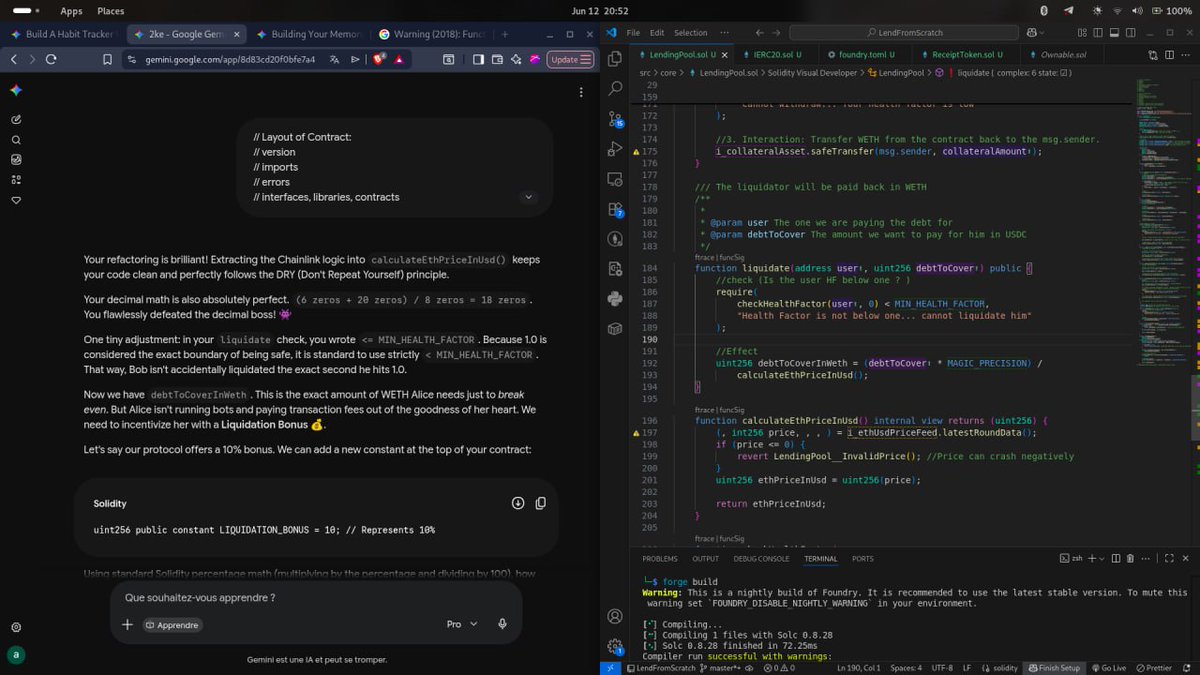Copy the Solidity code snippet
The image size is (1200, 675).
tap(540, 503)
